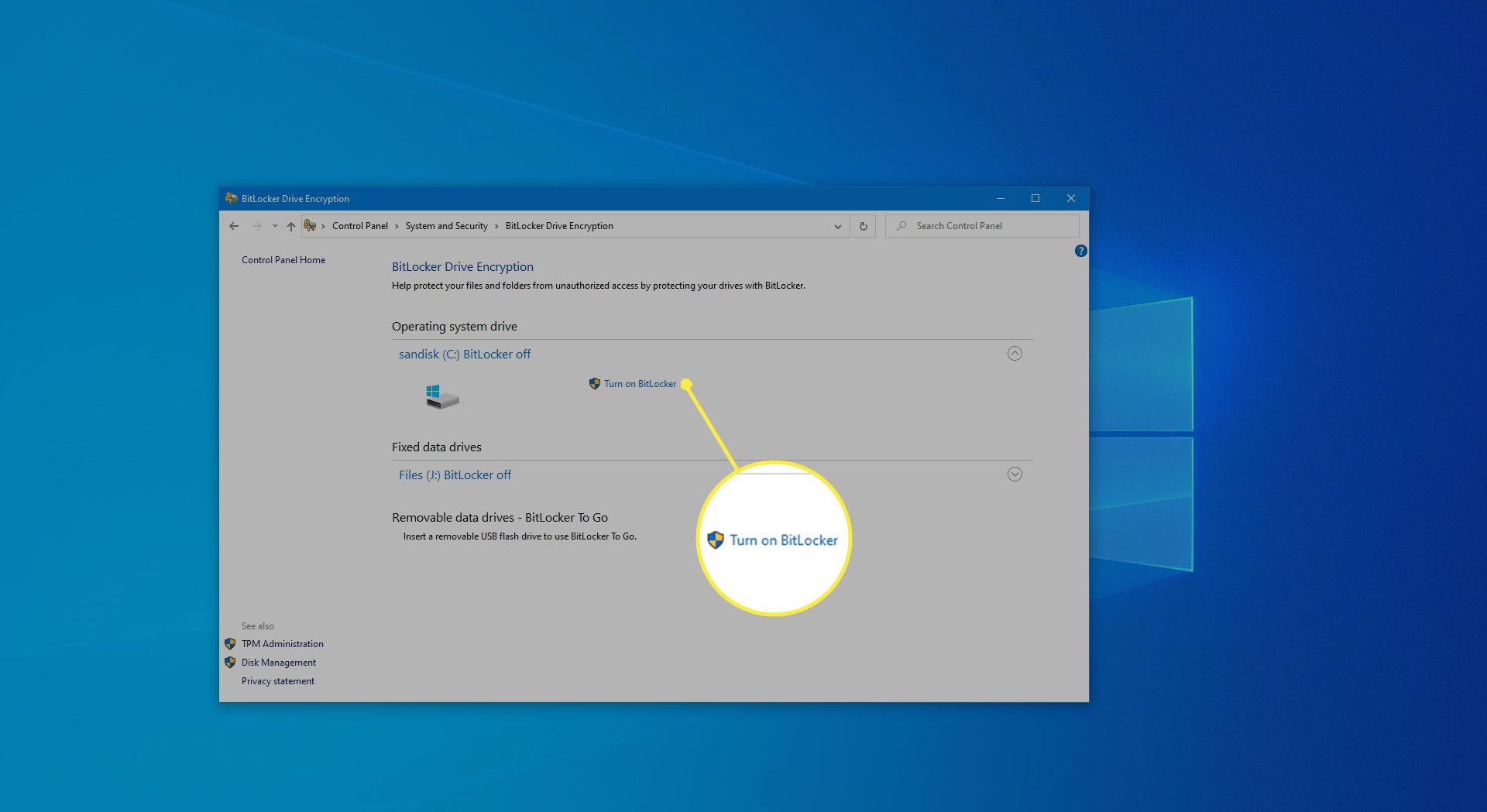Click the chevron before Control Panel breadcrumb

tap(323, 226)
